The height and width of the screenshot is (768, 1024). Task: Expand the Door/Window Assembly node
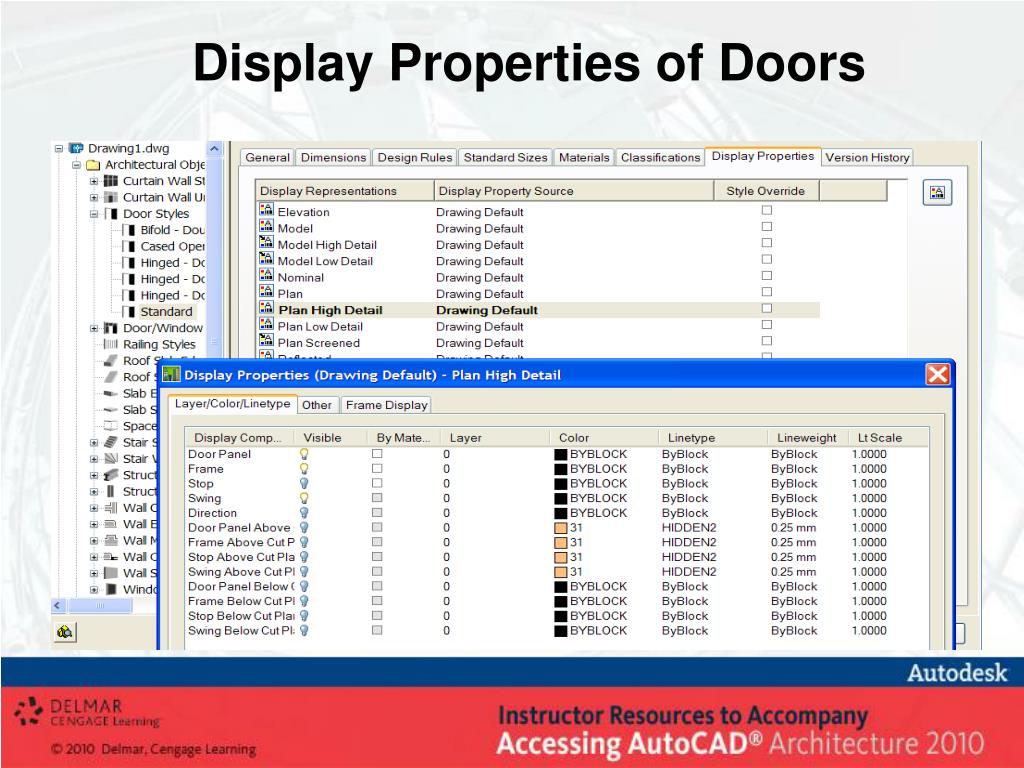click(93, 328)
